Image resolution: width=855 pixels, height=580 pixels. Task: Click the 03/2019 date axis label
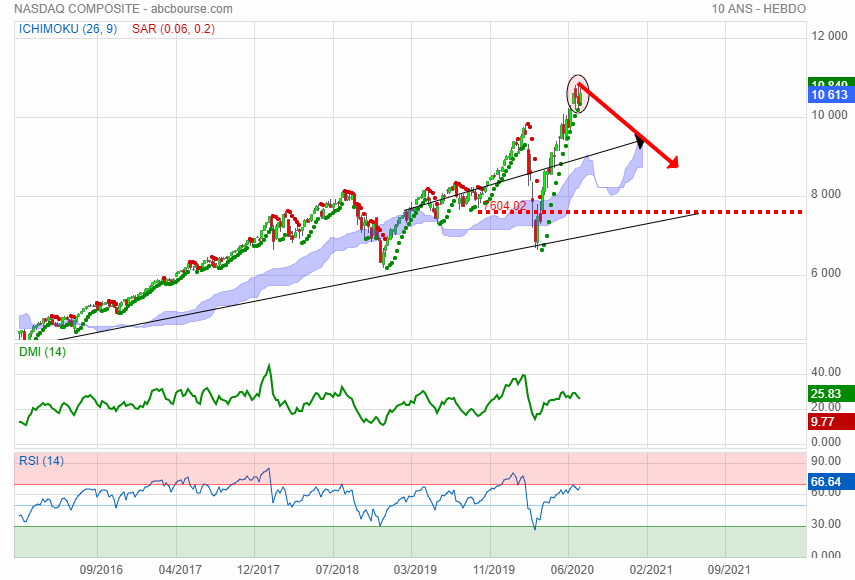tap(416, 570)
